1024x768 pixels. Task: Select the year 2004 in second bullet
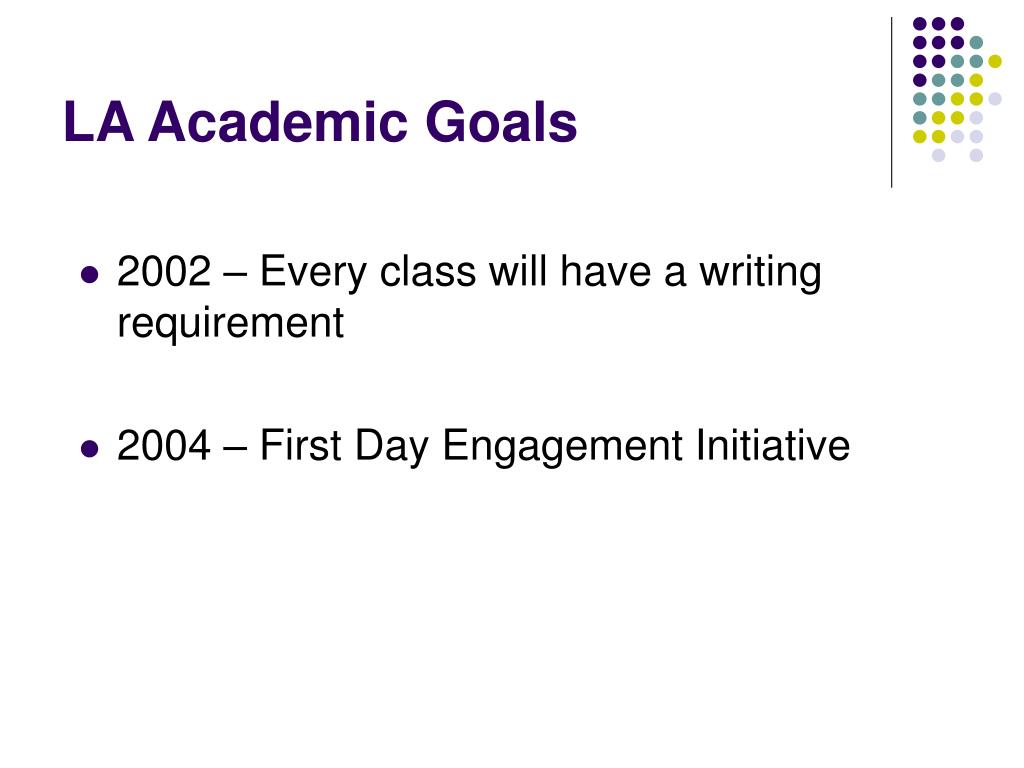click(164, 445)
